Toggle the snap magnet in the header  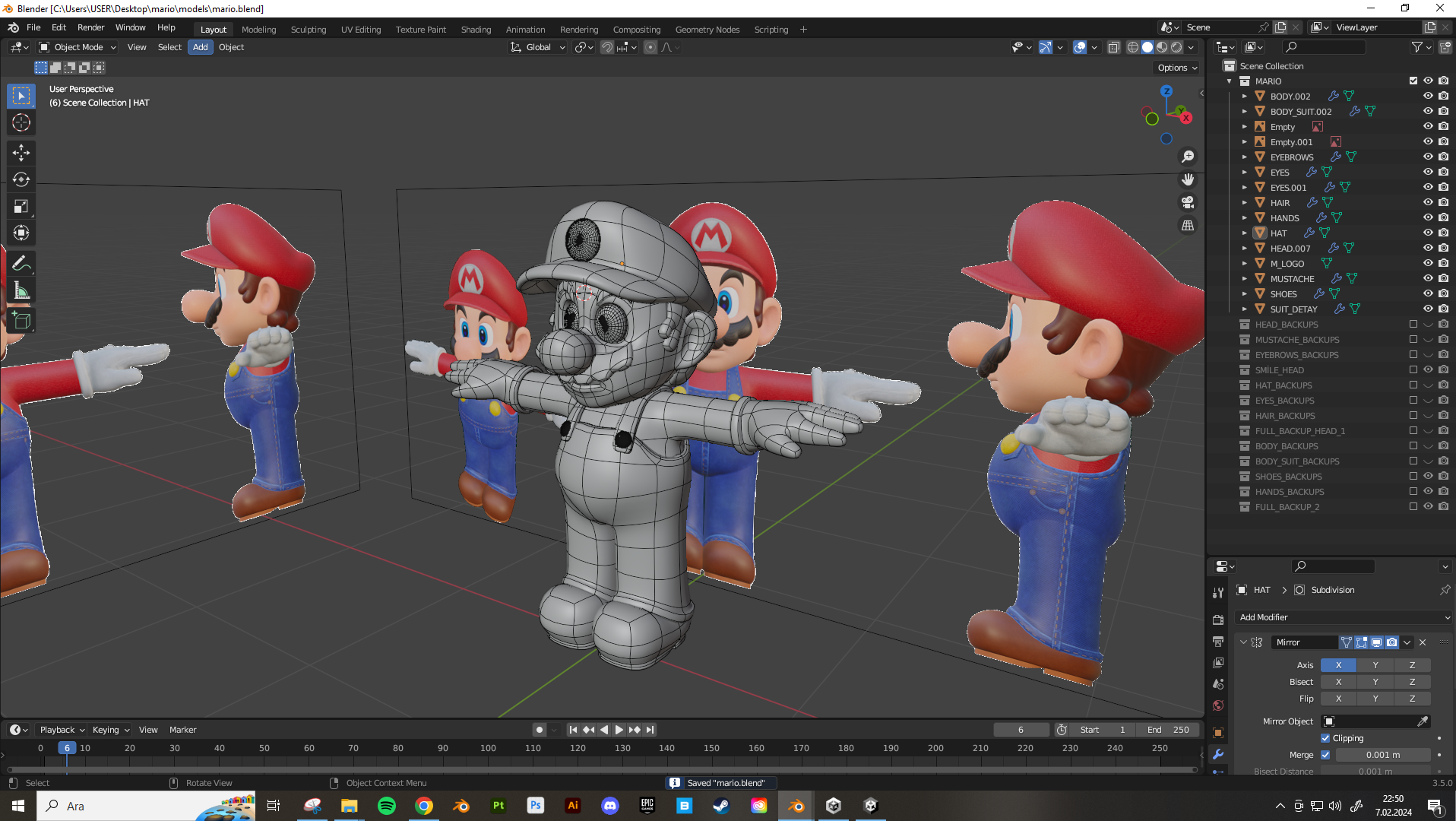click(607, 47)
